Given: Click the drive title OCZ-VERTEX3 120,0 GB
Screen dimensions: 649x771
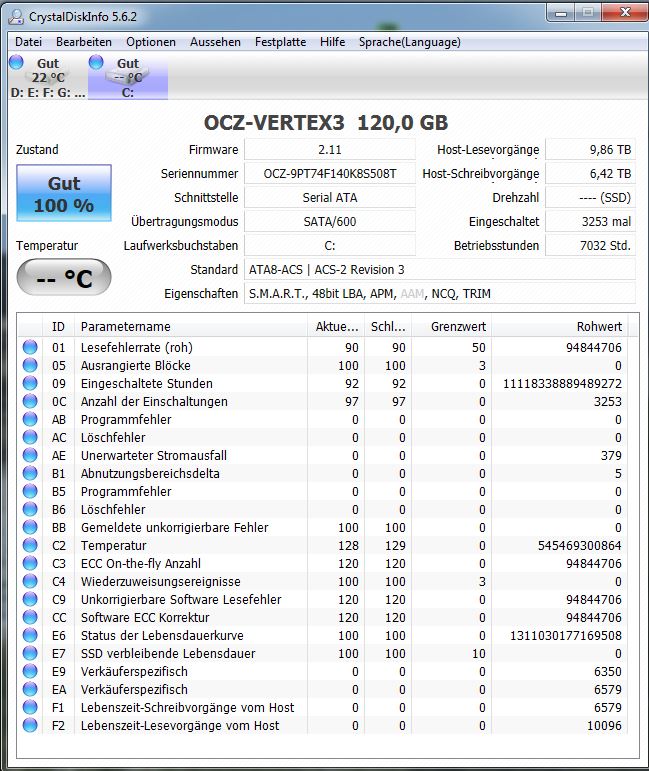Looking at the screenshot, I should (x=326, y=123).
